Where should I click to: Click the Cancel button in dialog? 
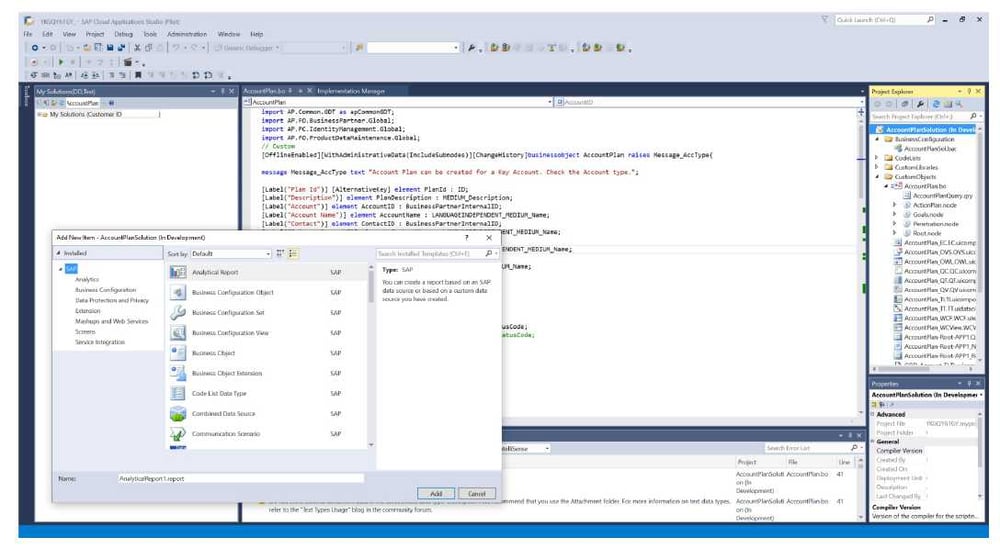point(476,494)
